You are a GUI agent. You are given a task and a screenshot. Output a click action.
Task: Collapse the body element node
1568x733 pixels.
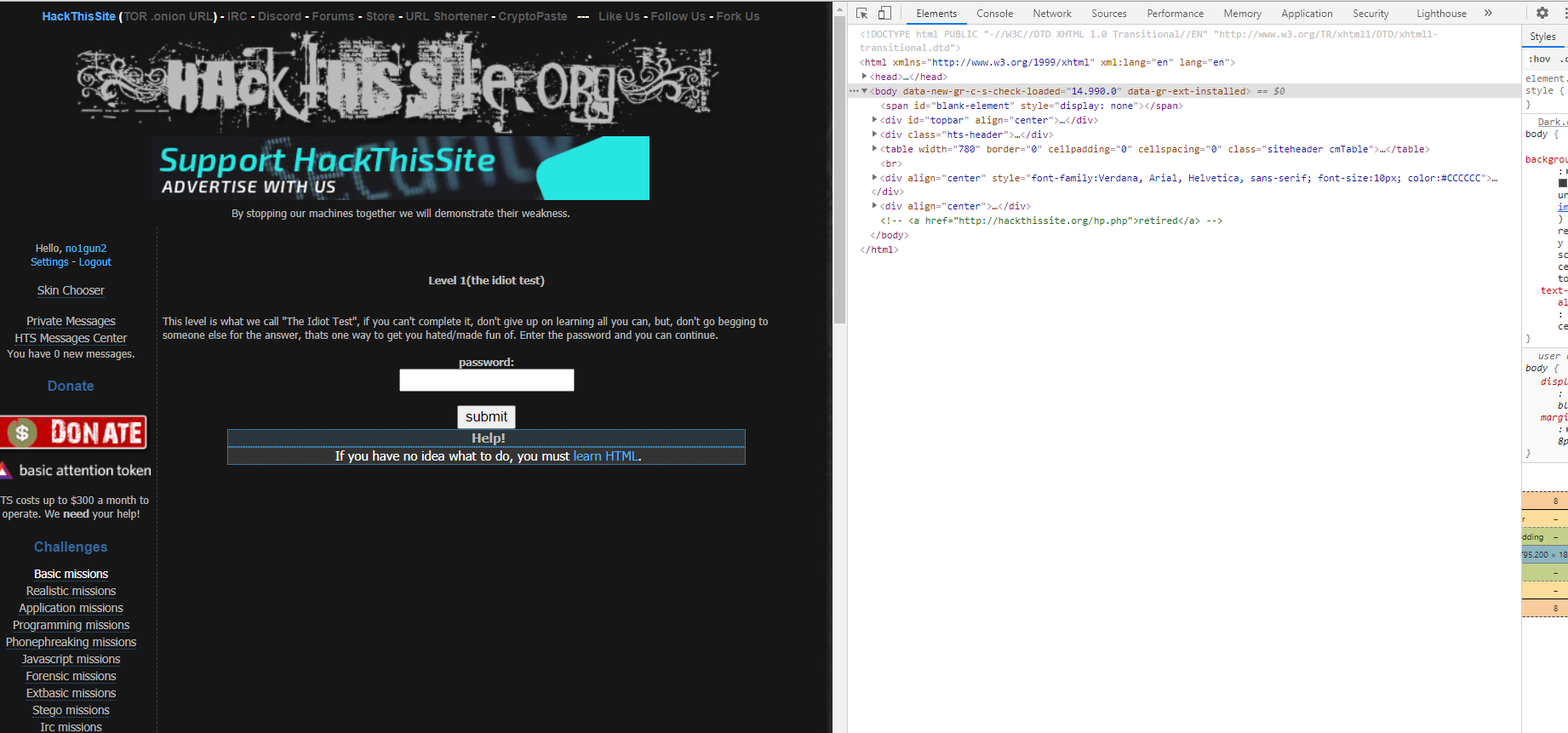[865, 91]
